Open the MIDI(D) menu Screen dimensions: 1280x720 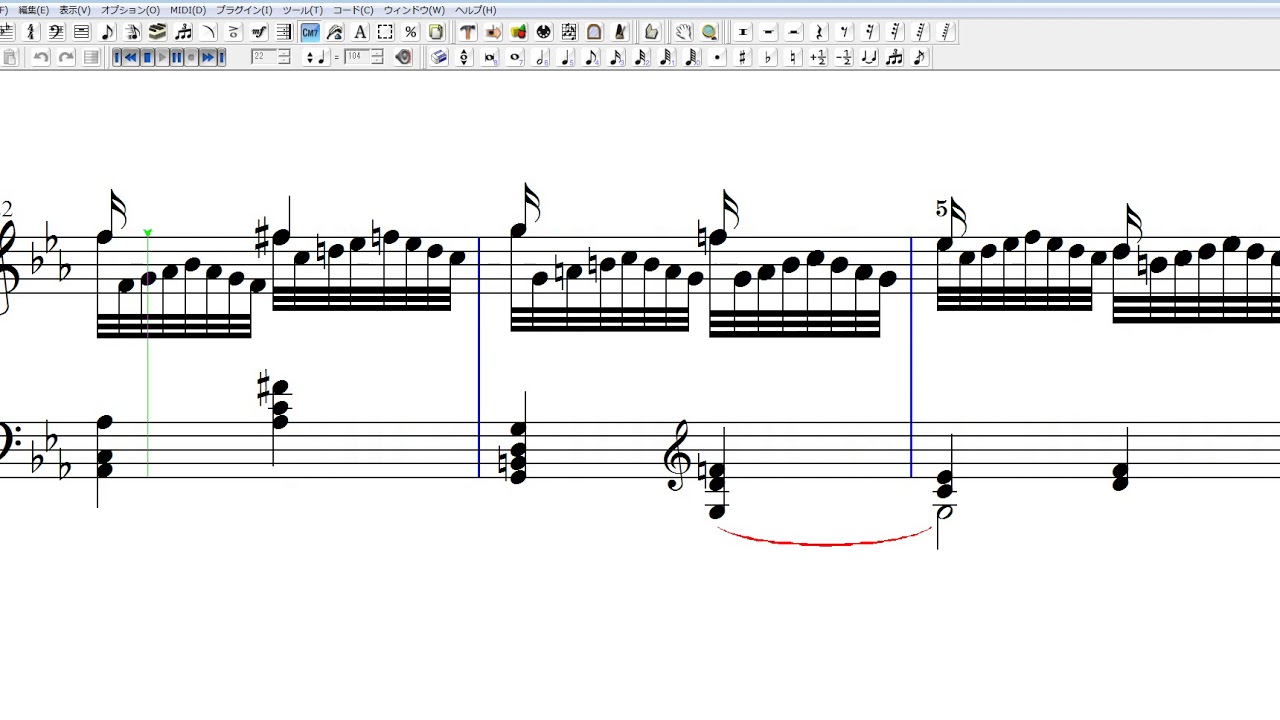coord(188,10)
